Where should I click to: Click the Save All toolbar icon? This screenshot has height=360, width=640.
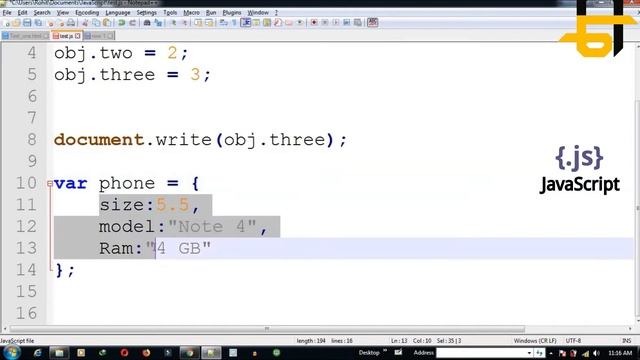tap(38, 23)
